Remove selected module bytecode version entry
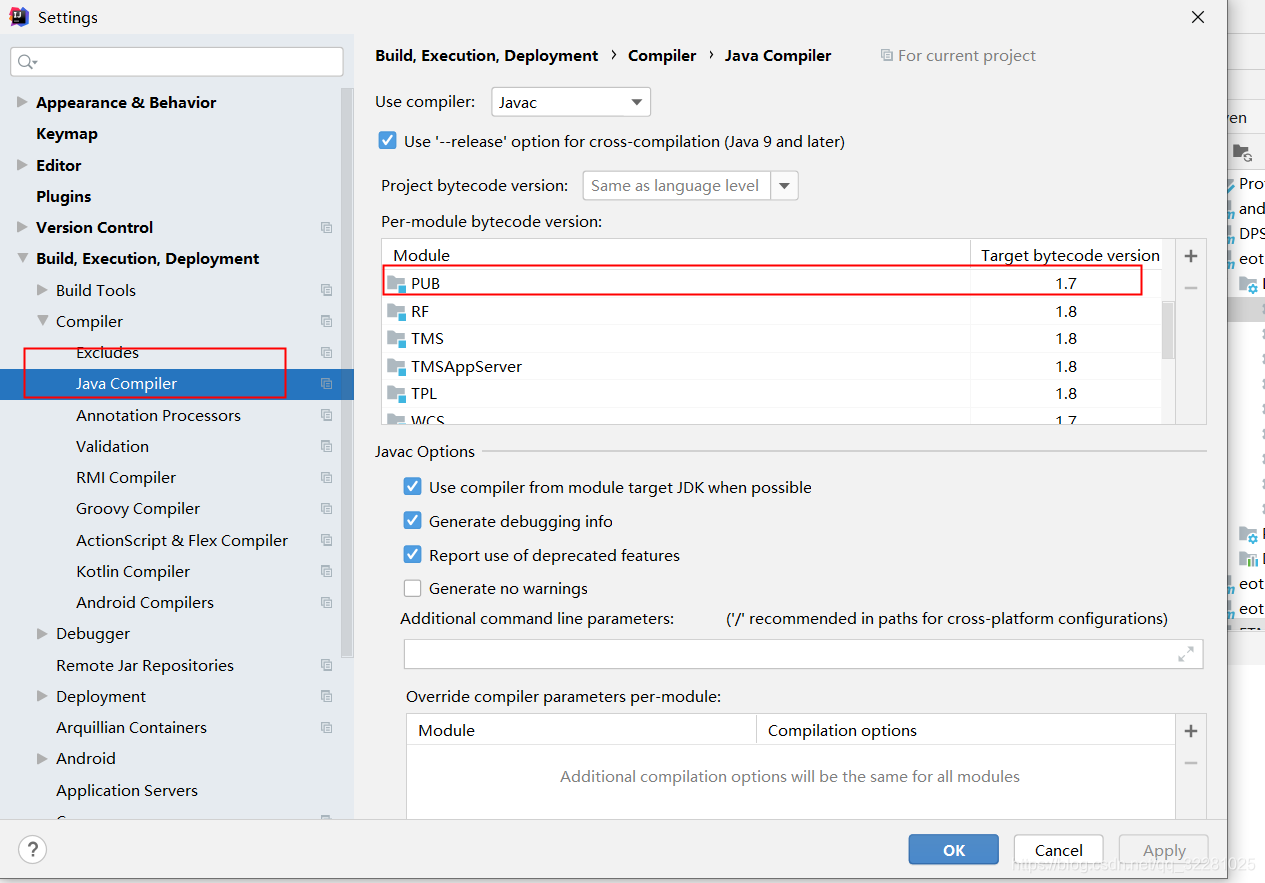Viewport: 1265px width, 883px height. click(x=1190, y=288)
